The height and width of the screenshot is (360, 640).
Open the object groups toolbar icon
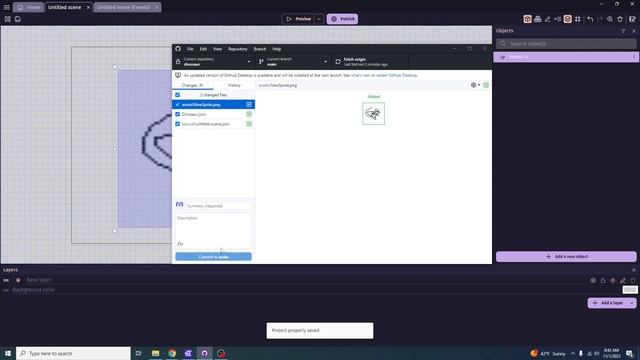pos(538,19)
